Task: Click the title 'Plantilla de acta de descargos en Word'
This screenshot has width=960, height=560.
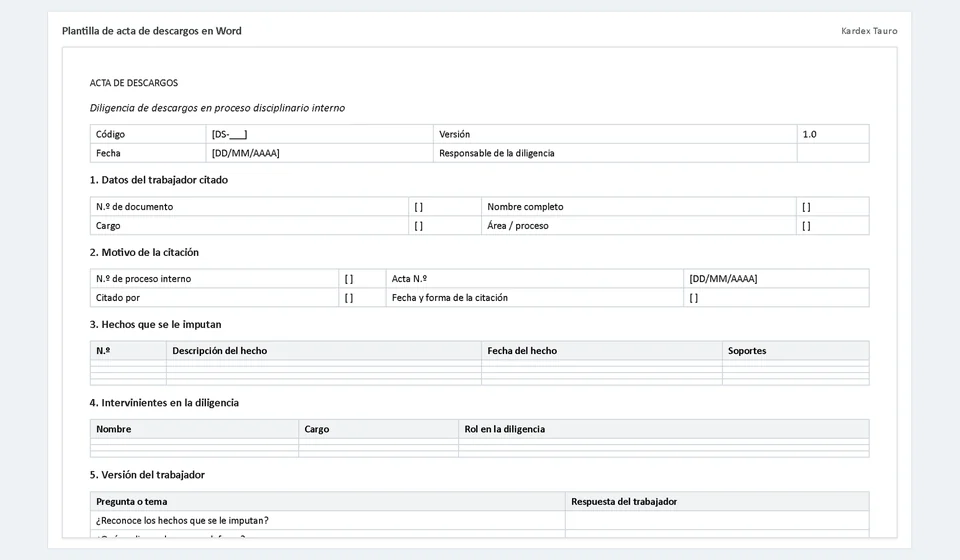Action: pos(152,31)
